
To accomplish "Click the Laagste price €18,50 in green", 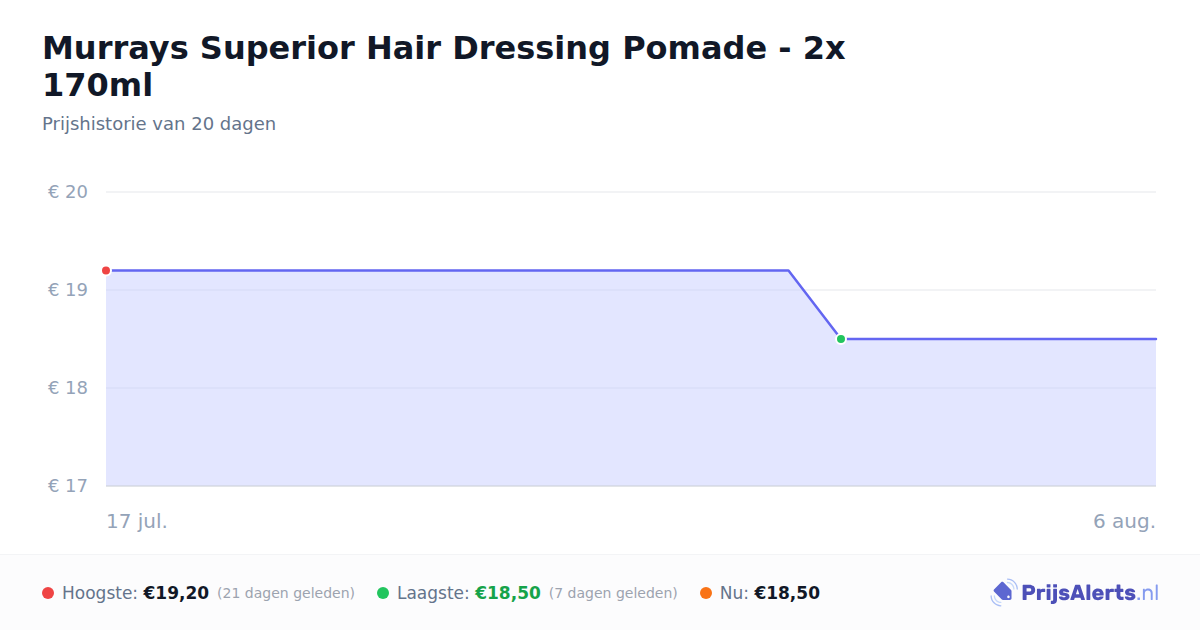I will [508, 593].
